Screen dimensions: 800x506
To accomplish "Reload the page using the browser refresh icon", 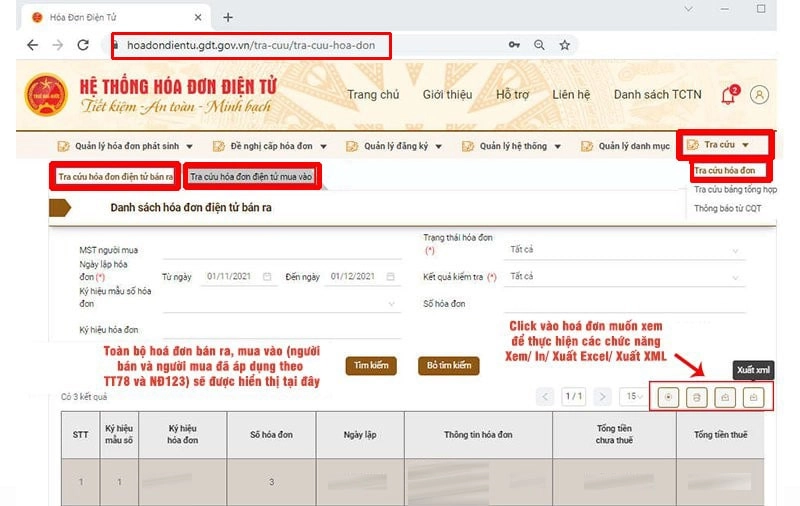I will pyautogui.click(x=83, y=45).
